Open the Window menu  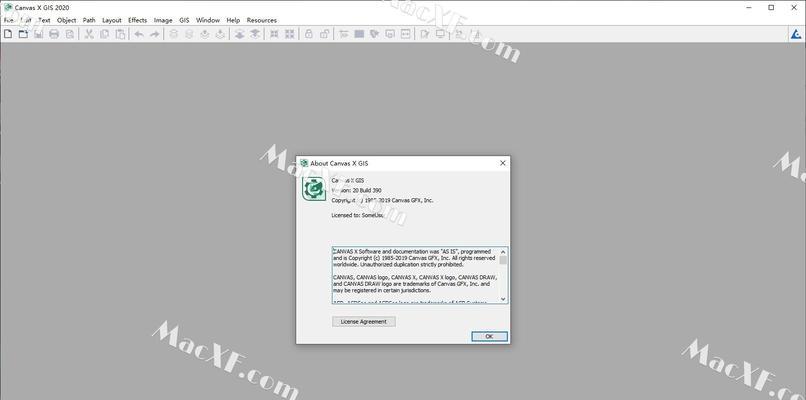[208, 20]
